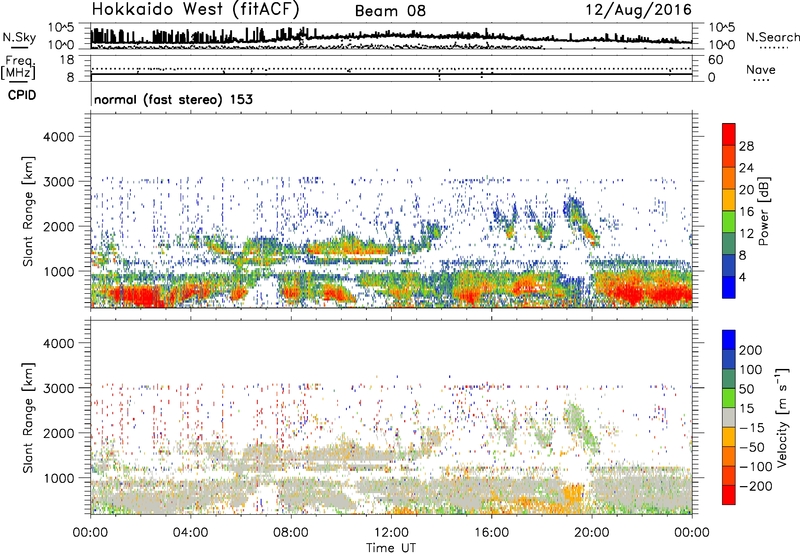The width and height of the screenshot is (800, 554).
Task: Select 'normal (fast stereo) 153' text
Action: (x=173, y=99)
